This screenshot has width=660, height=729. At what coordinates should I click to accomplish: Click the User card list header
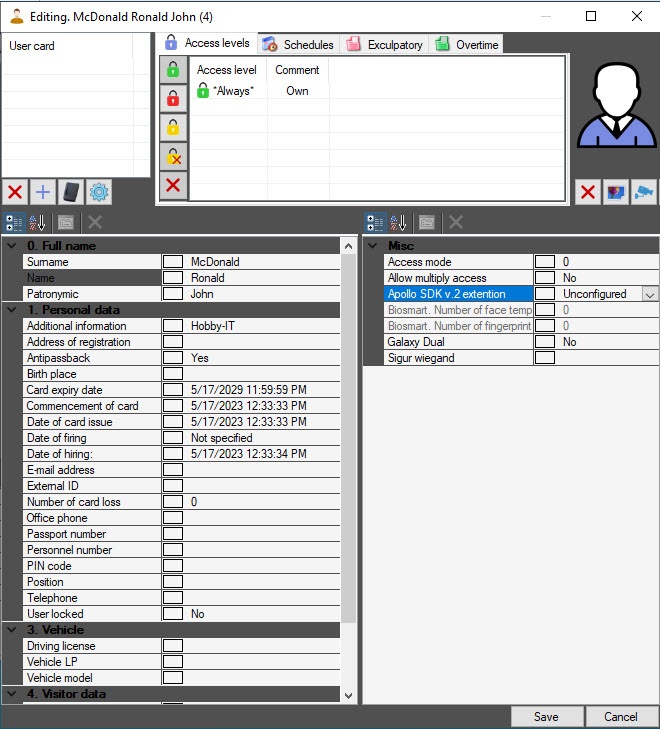(68, 46)
